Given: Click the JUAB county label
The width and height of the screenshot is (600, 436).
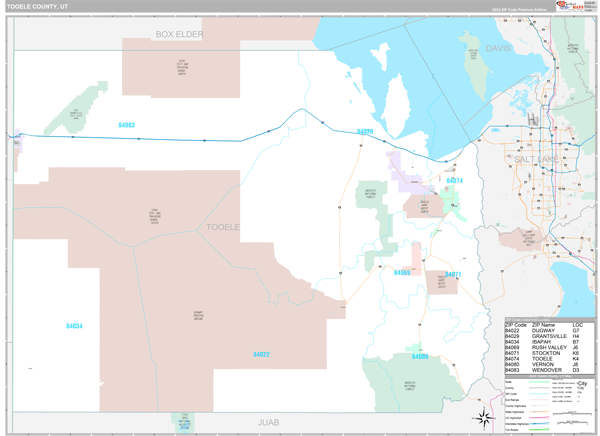Looking at the screenshot, I should click(x=268, y=423).
